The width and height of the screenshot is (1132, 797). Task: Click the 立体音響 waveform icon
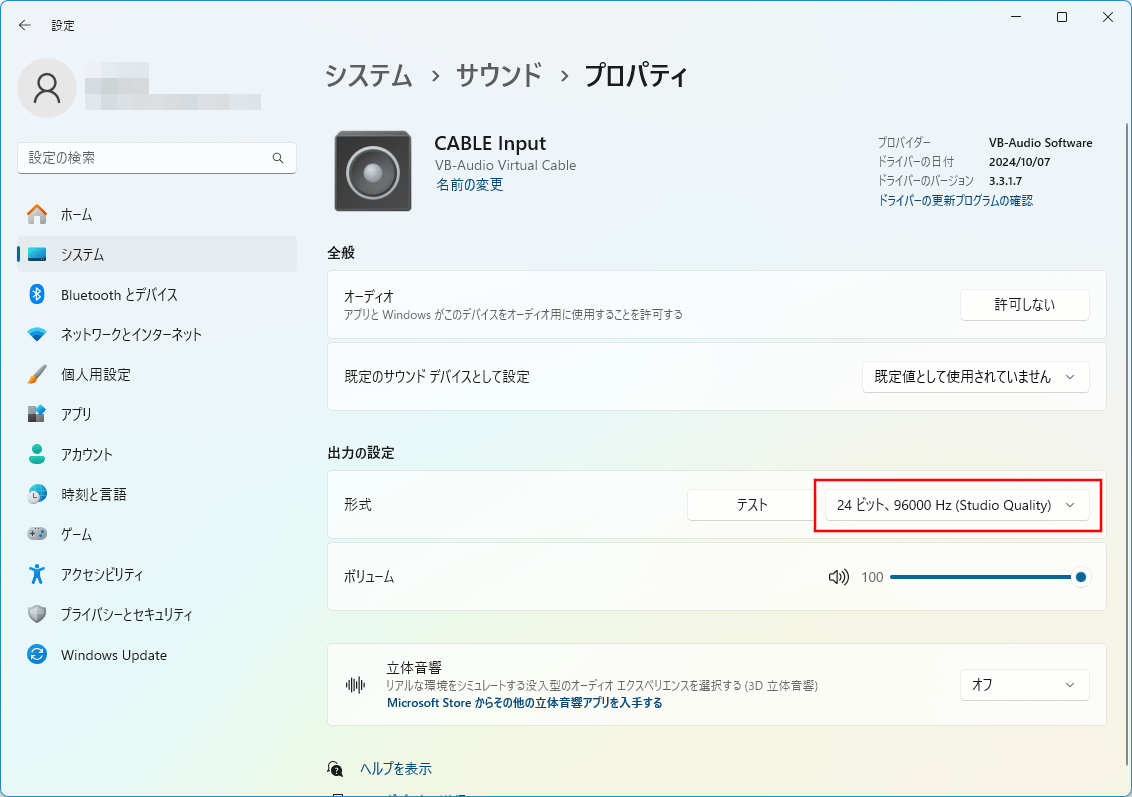(x=355, y=684)
